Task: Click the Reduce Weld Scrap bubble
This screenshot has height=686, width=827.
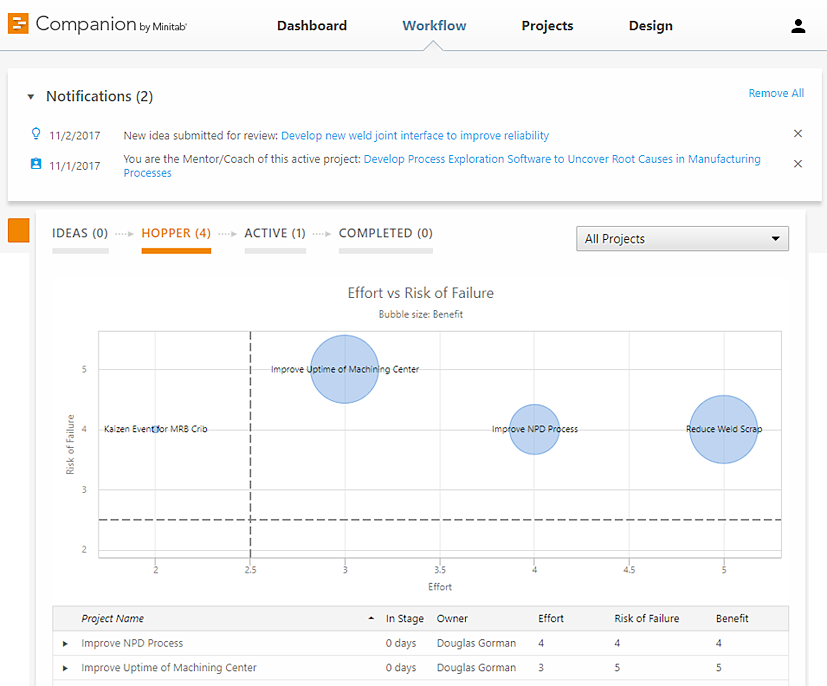Action: [x=723, y=429]
